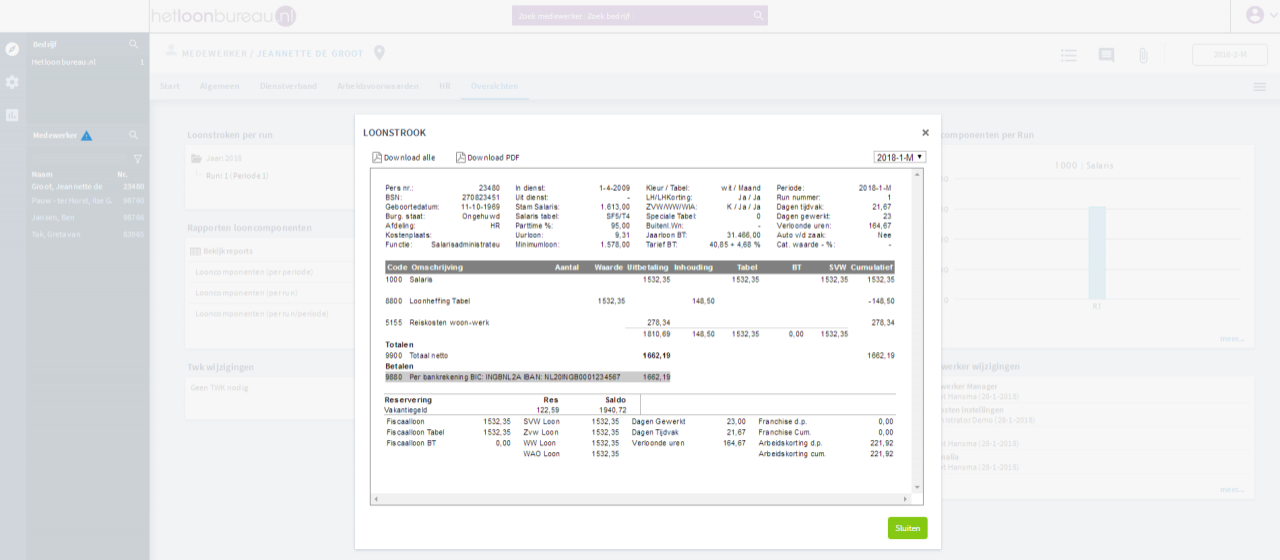Viewport: 1280px width, 560px height.
Task: Click the Medewerker search magnifier icon
Action: [134, 135]
